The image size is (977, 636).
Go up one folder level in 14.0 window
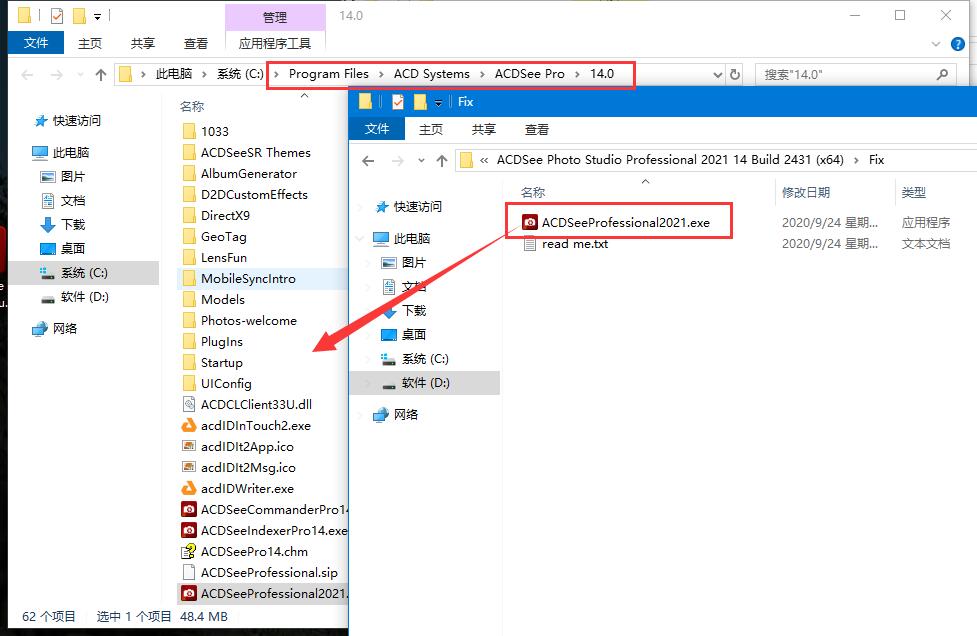[100, 75]
